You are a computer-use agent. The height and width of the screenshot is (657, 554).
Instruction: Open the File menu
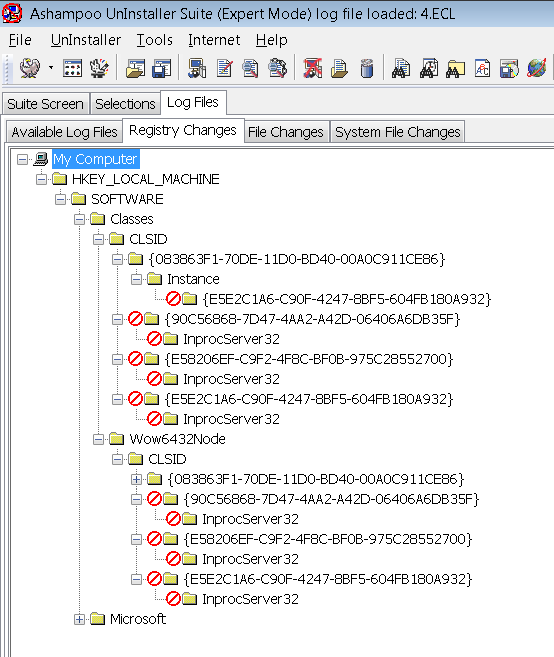[x=20, y=40]
